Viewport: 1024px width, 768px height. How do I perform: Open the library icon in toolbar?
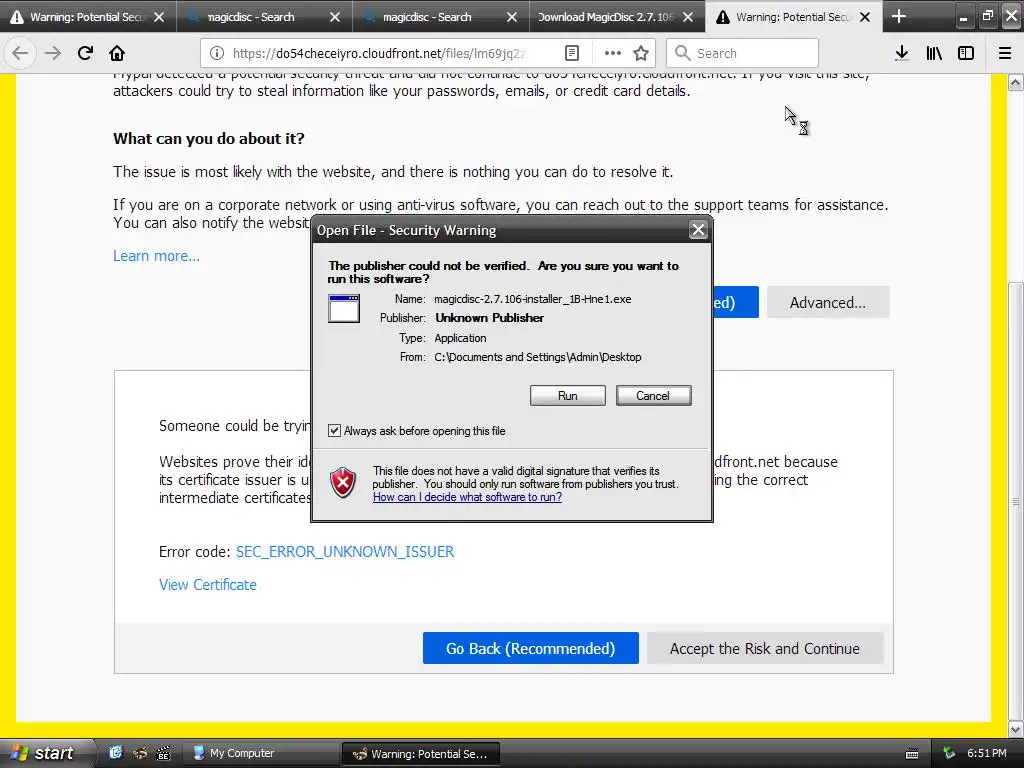click(x=934, y=53)
